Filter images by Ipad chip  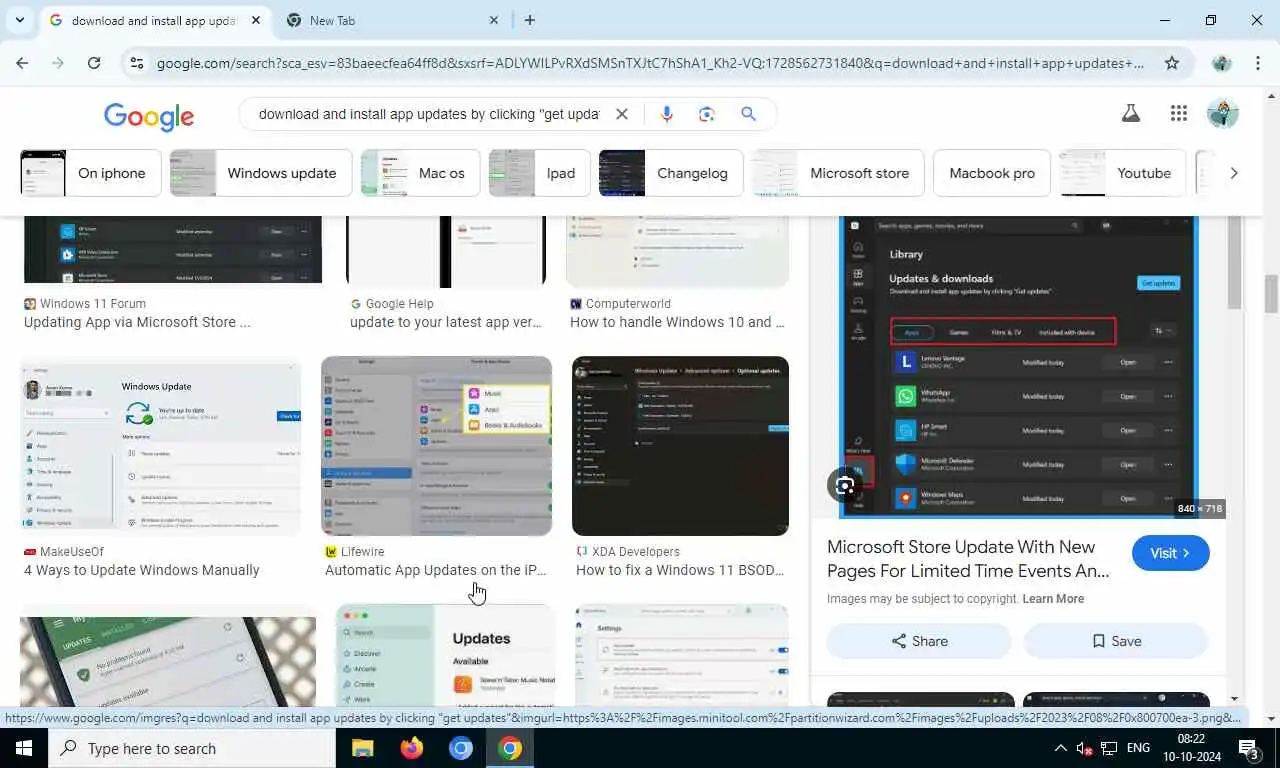point(539,173)
